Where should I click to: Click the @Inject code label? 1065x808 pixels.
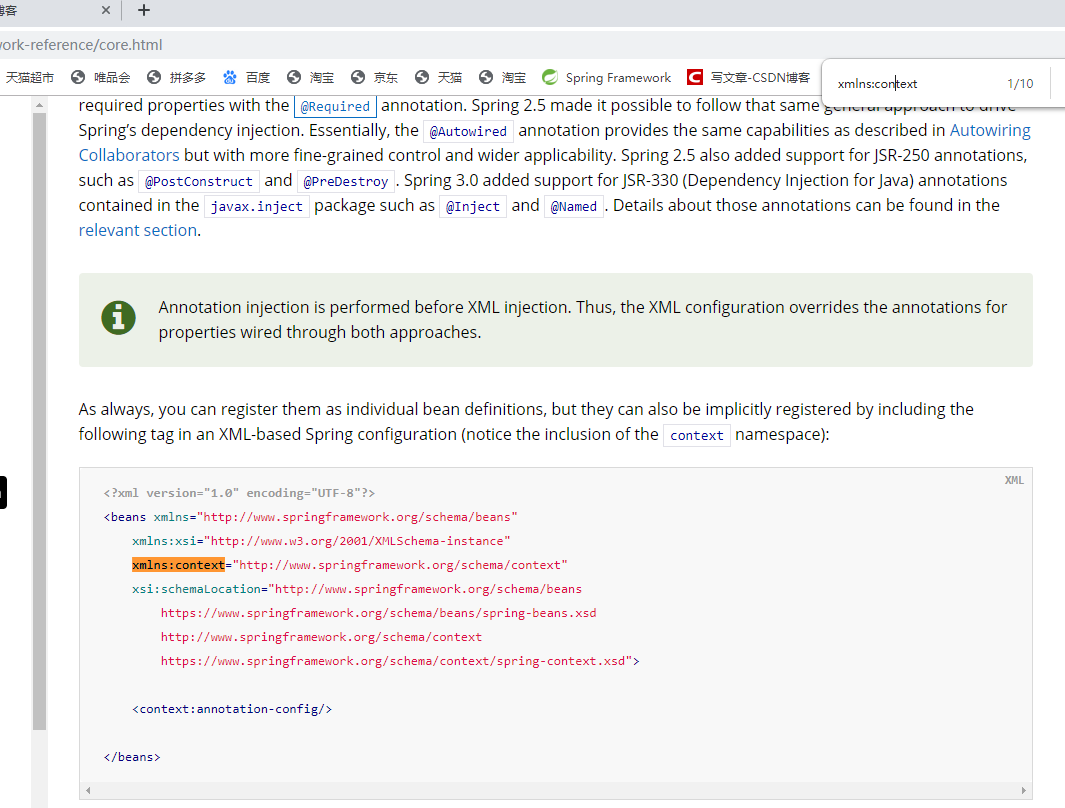point(473,206)
